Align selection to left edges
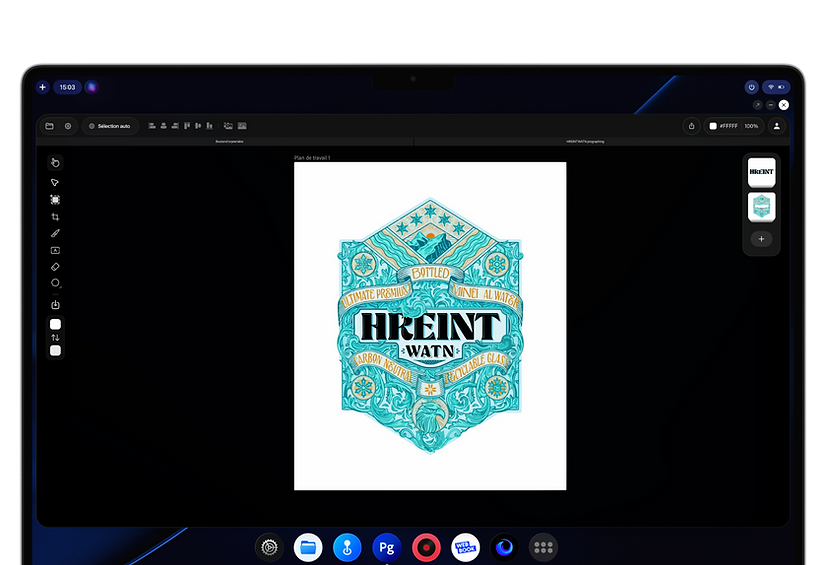This screenshot has height=565, width=828. pyautogui.click(x=152, y=126)
